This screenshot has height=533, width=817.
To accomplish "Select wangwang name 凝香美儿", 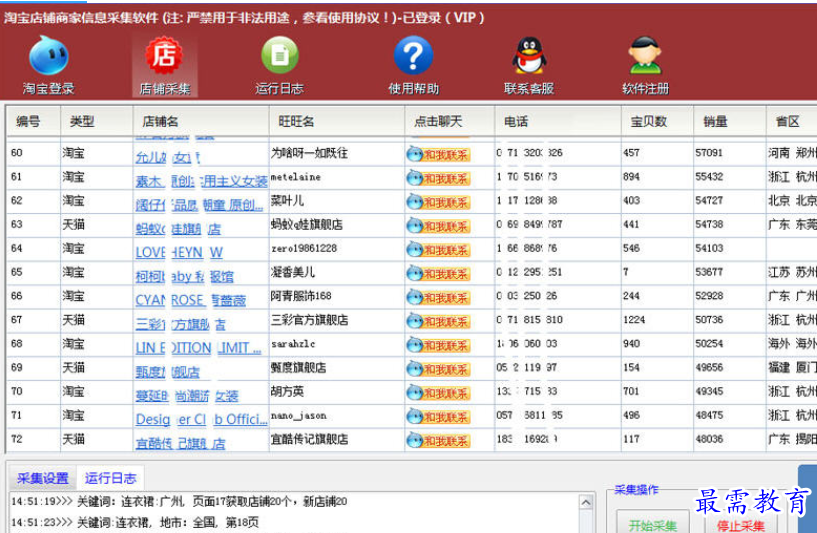I will (x=292, y=272).
